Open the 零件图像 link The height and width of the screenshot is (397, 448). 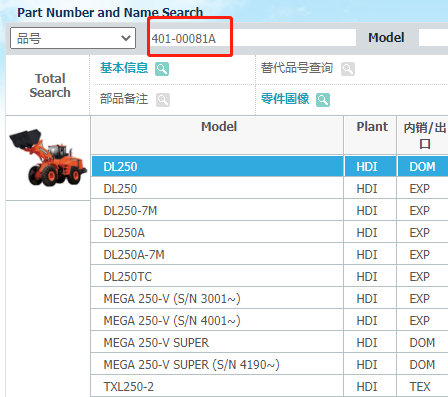pos(285,99)
